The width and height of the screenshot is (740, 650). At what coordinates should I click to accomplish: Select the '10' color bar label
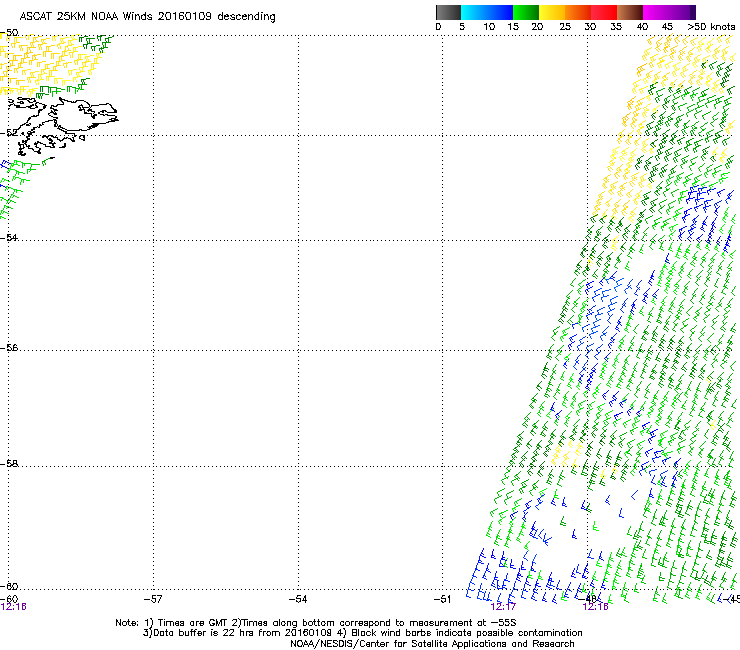[489, 27]
